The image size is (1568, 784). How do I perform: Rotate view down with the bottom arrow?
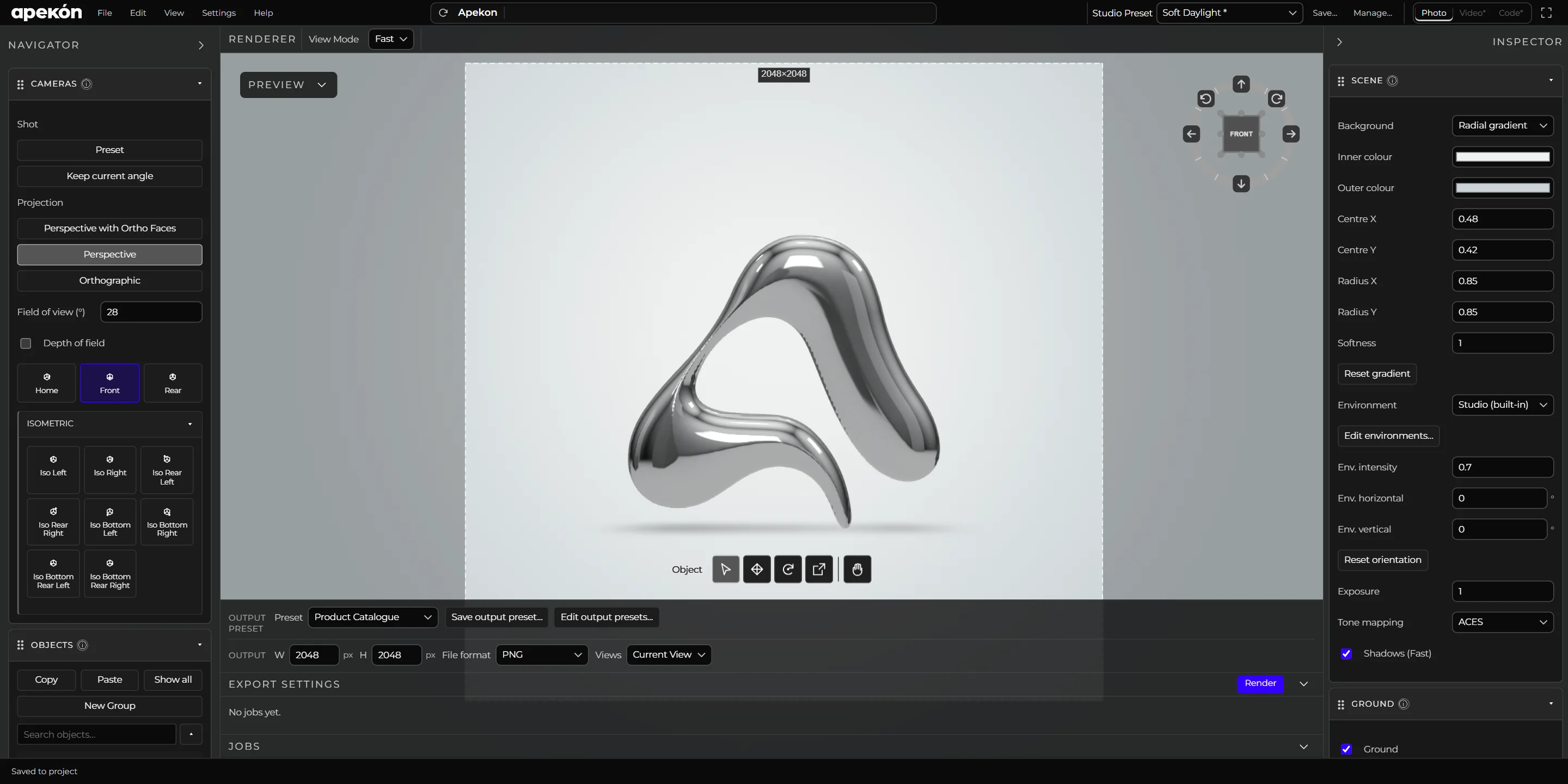click(x=1241, y=184)
